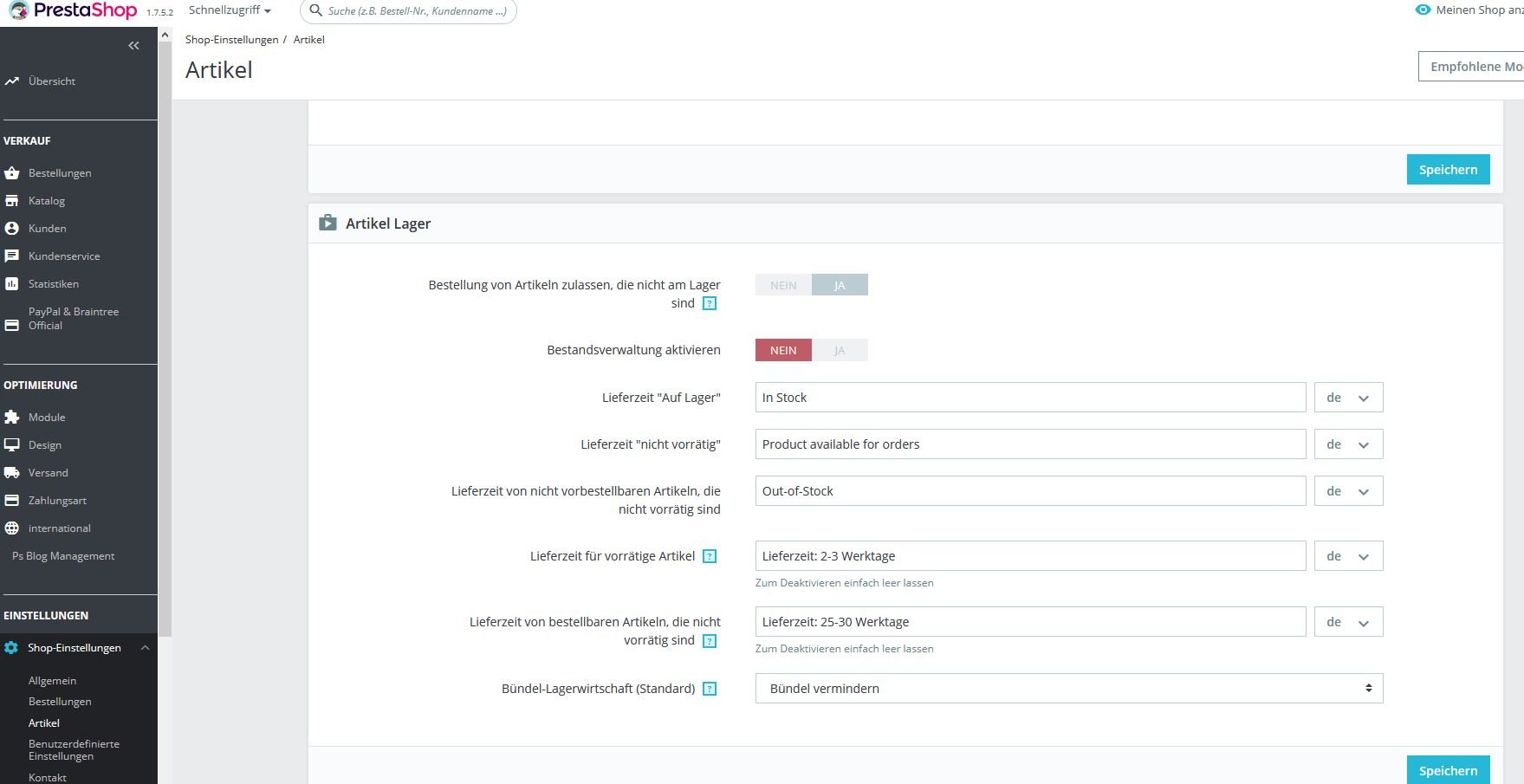Open Allgemein under Shop-Einstellungen
Screen dimensions: 1524x784
coord(52,681)
